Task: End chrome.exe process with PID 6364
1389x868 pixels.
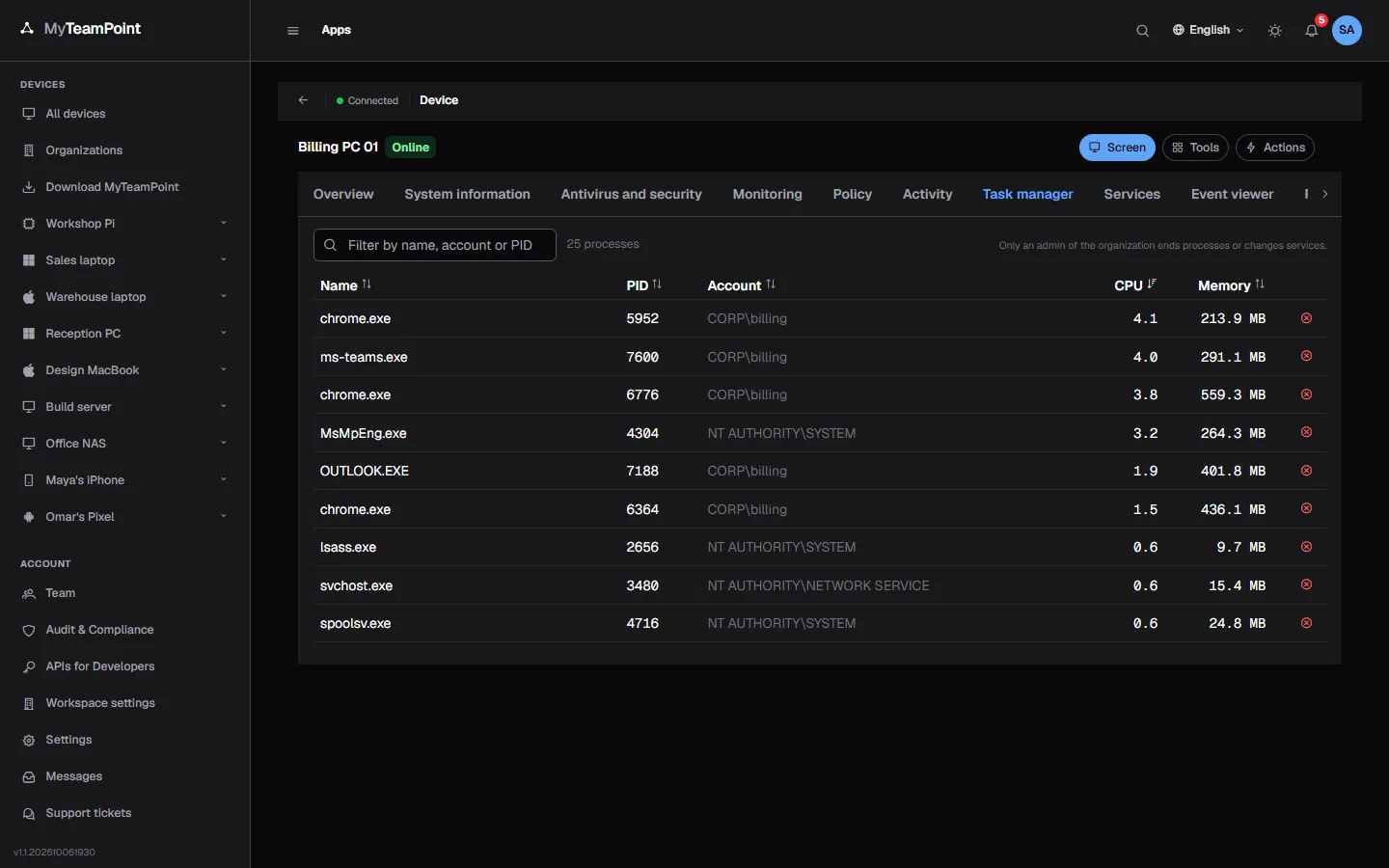Action: [1306, 508]
